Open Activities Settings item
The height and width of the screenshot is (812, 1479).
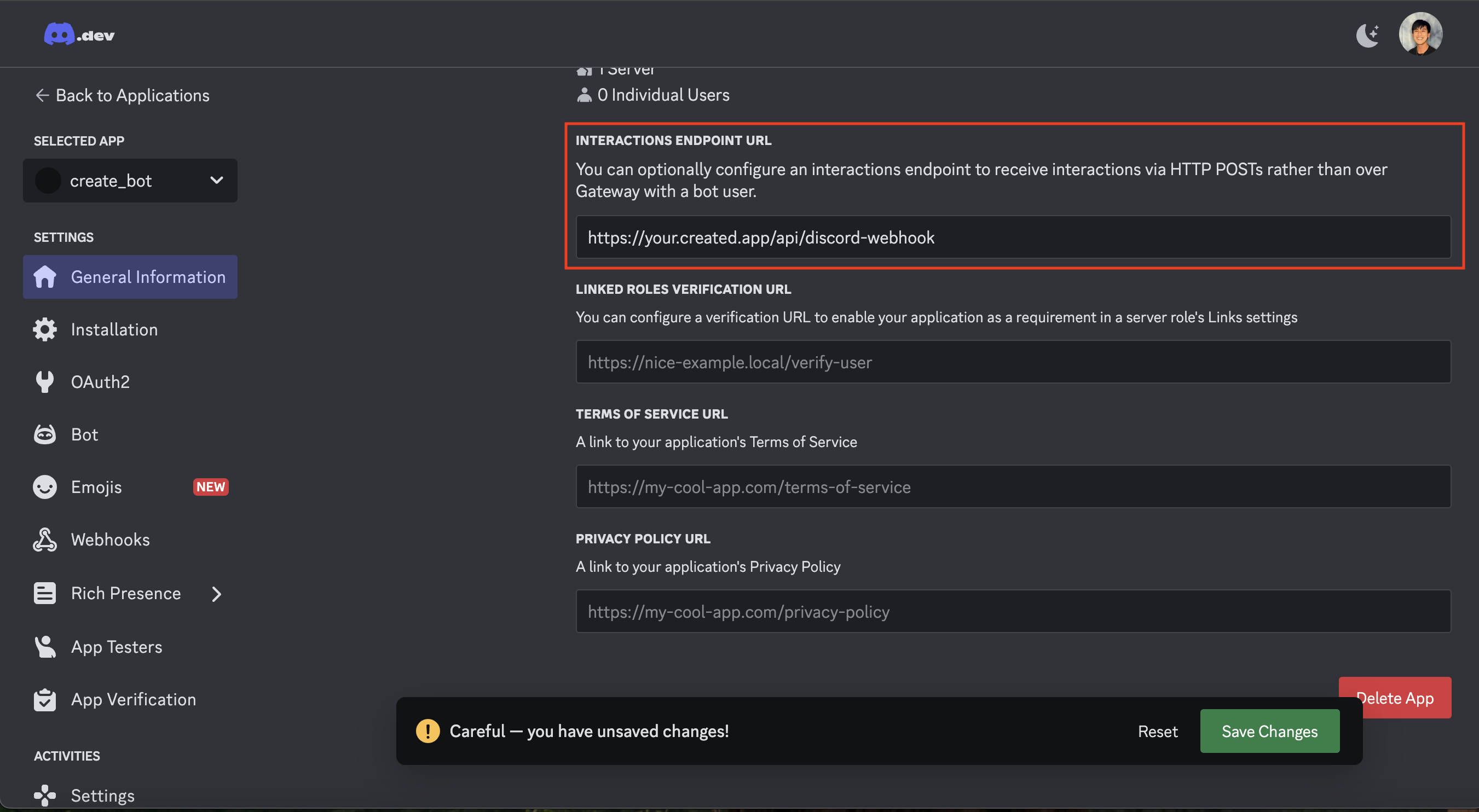pos(102,796)
